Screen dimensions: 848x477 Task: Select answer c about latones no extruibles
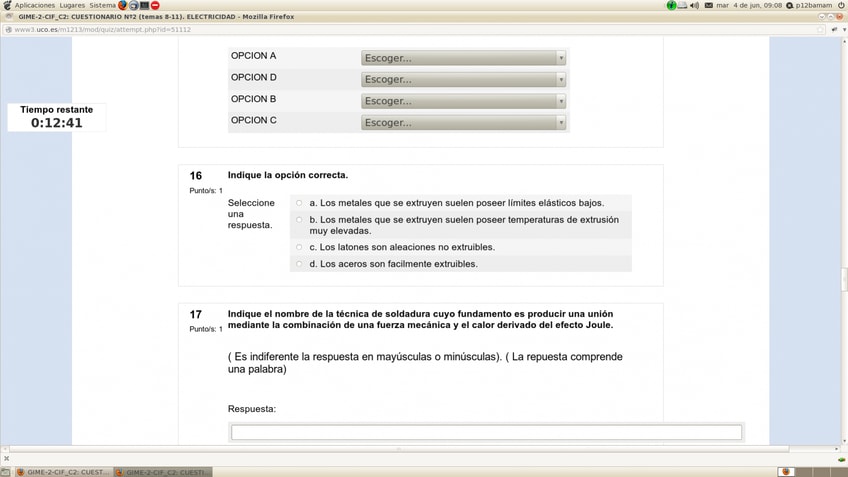299,247
